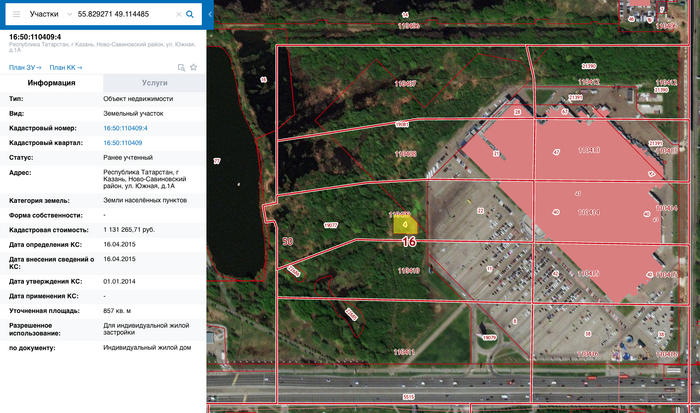The height and width of the screenshot is (413, 700).
Task: Open cadastral number link 16:50:110409:4
Action: [125, 128]
